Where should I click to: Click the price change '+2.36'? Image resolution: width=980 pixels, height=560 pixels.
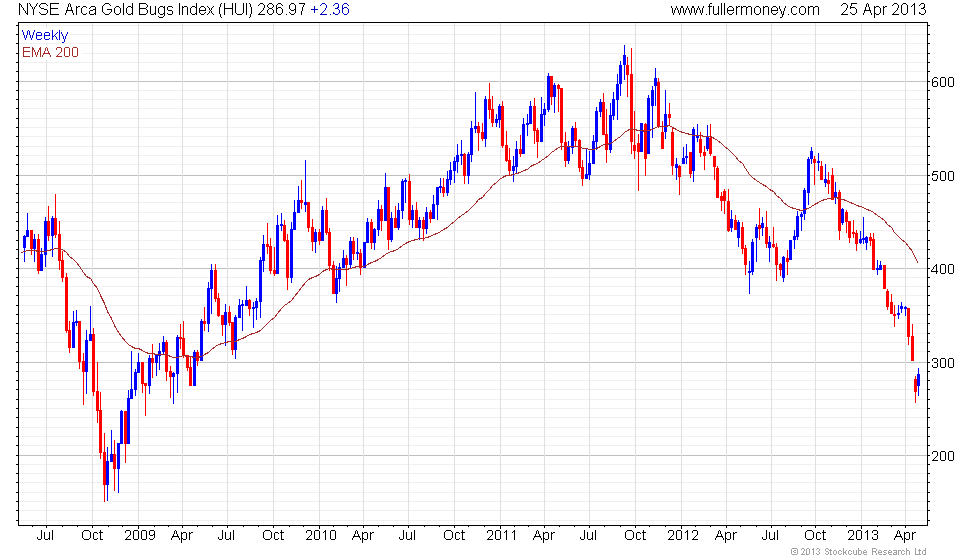pos(330,10)
